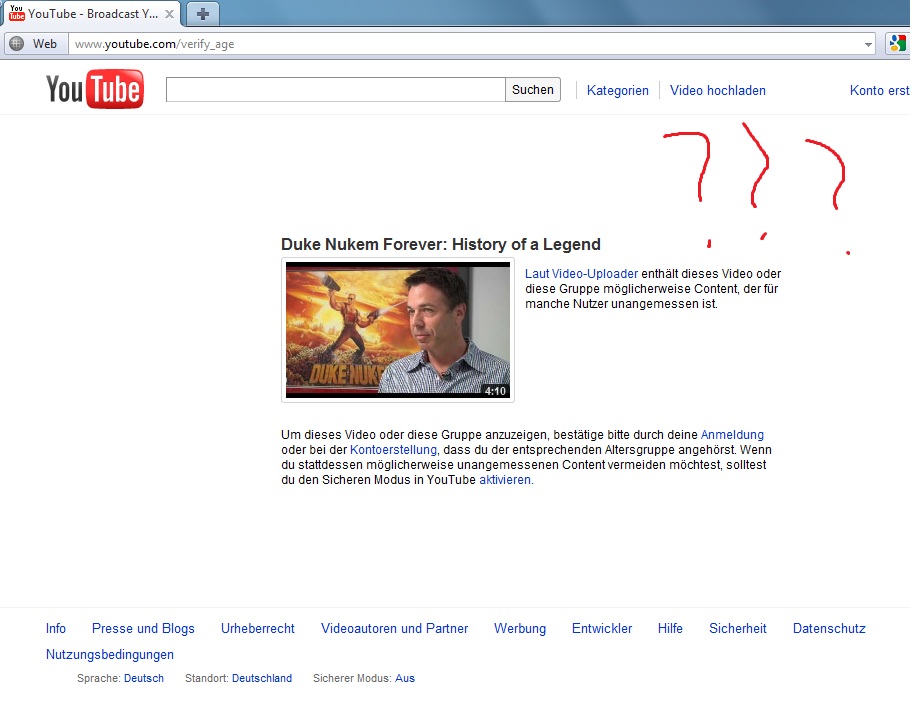Open a new browser tab with plus button
Image resolution: width=912 pixels, height=715 pixels.
(x=203, y=14)
